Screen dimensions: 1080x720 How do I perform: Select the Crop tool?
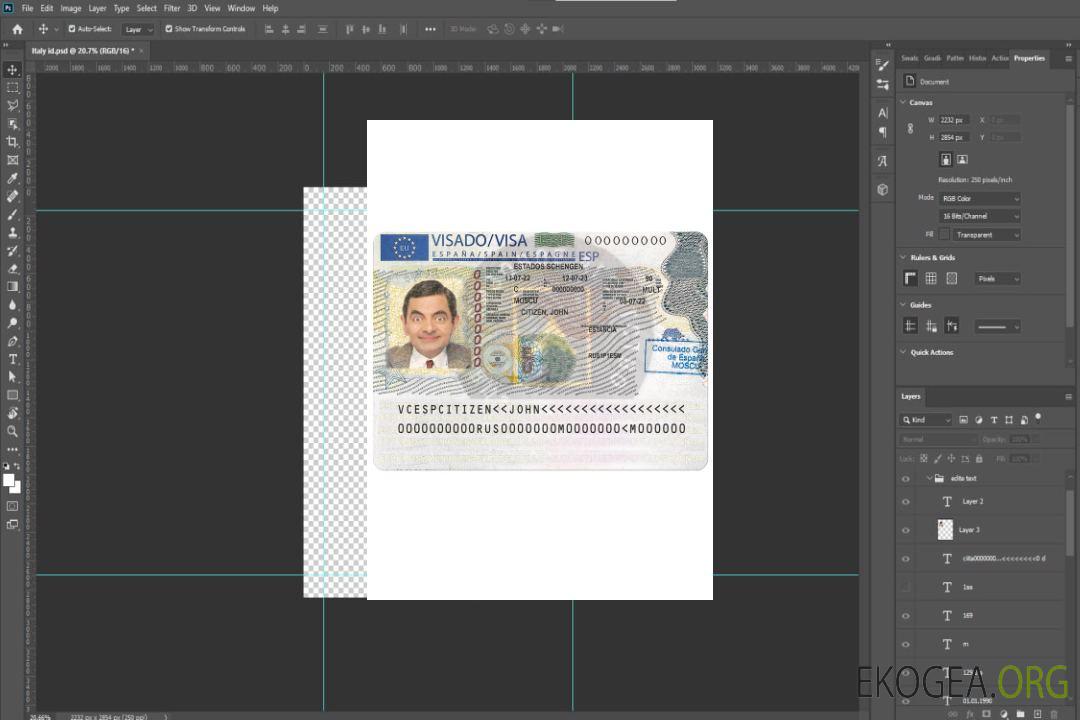(12, 142)
